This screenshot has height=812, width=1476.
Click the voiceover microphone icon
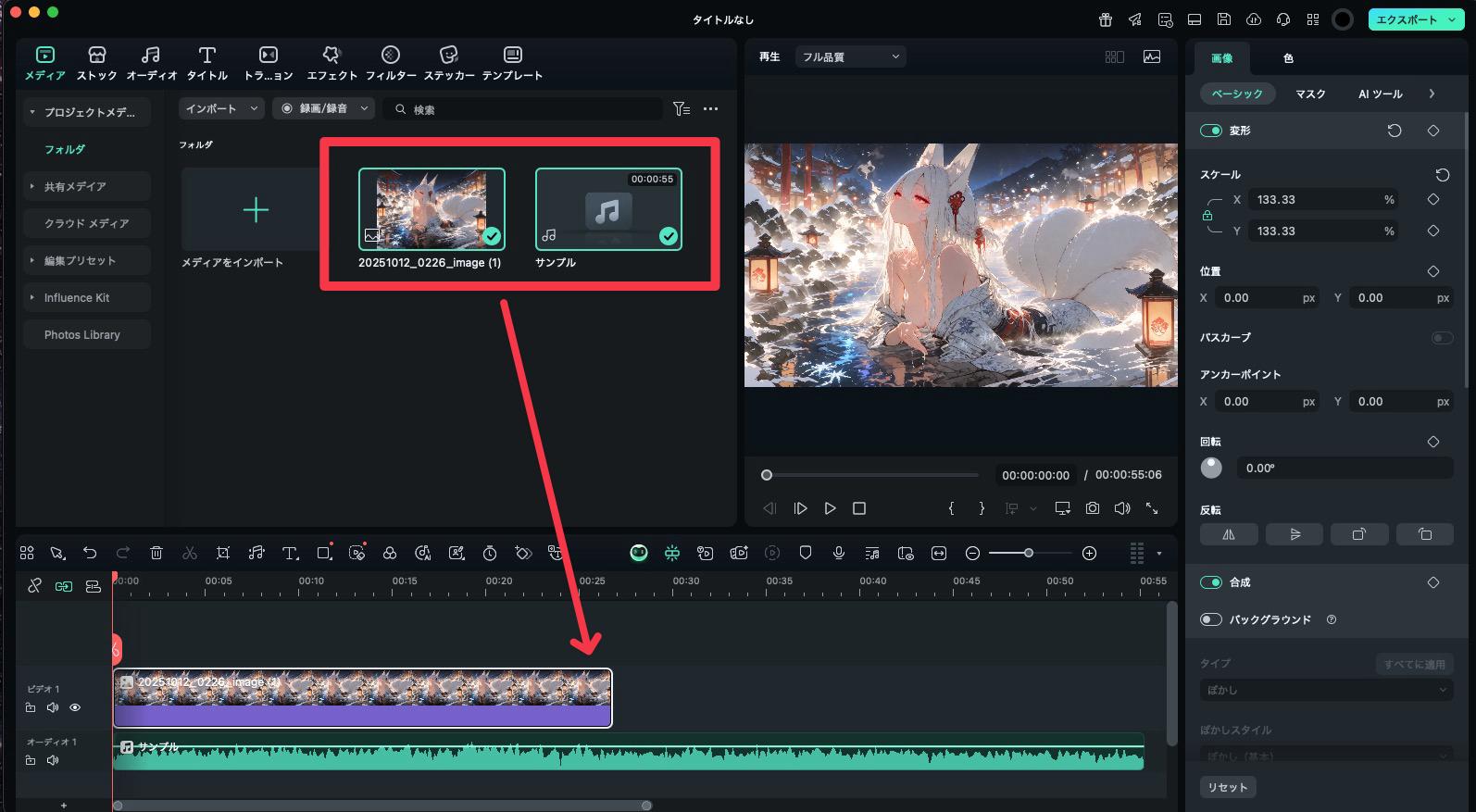pos(838,553)
